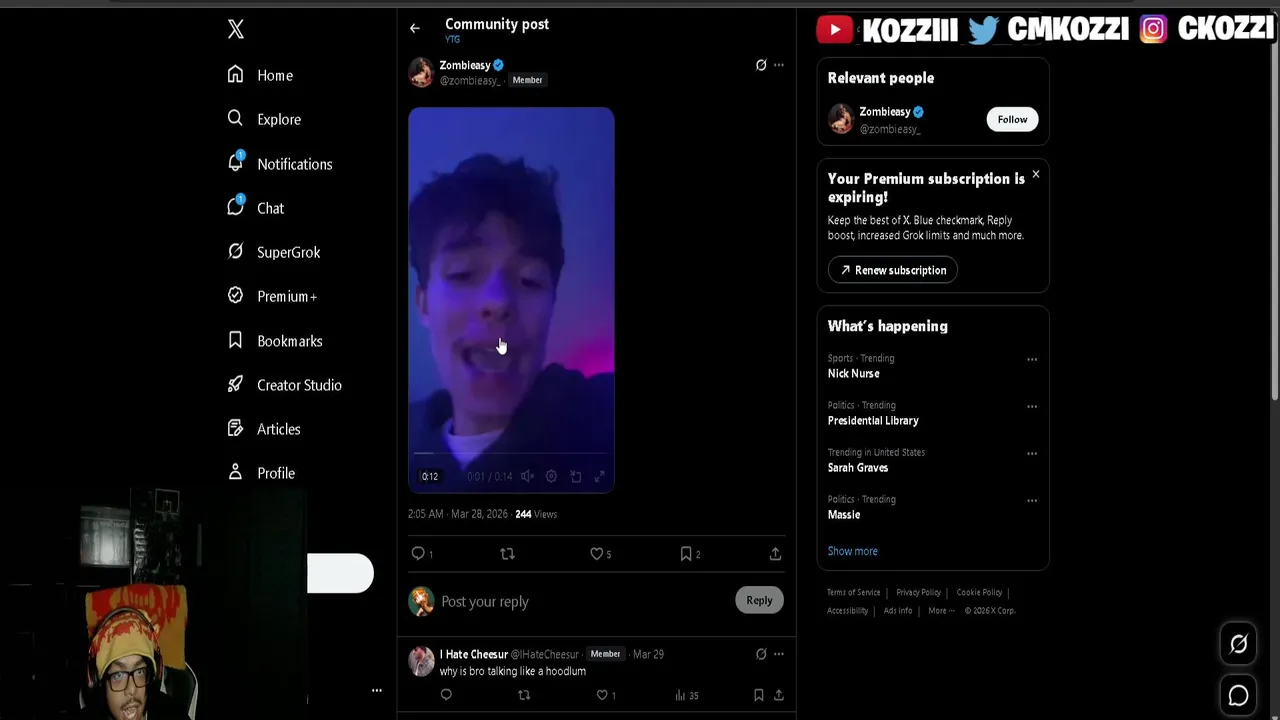The image size is (1280, 720).
Task: Go back using the arrow icon
Action: tap(415, 28)
